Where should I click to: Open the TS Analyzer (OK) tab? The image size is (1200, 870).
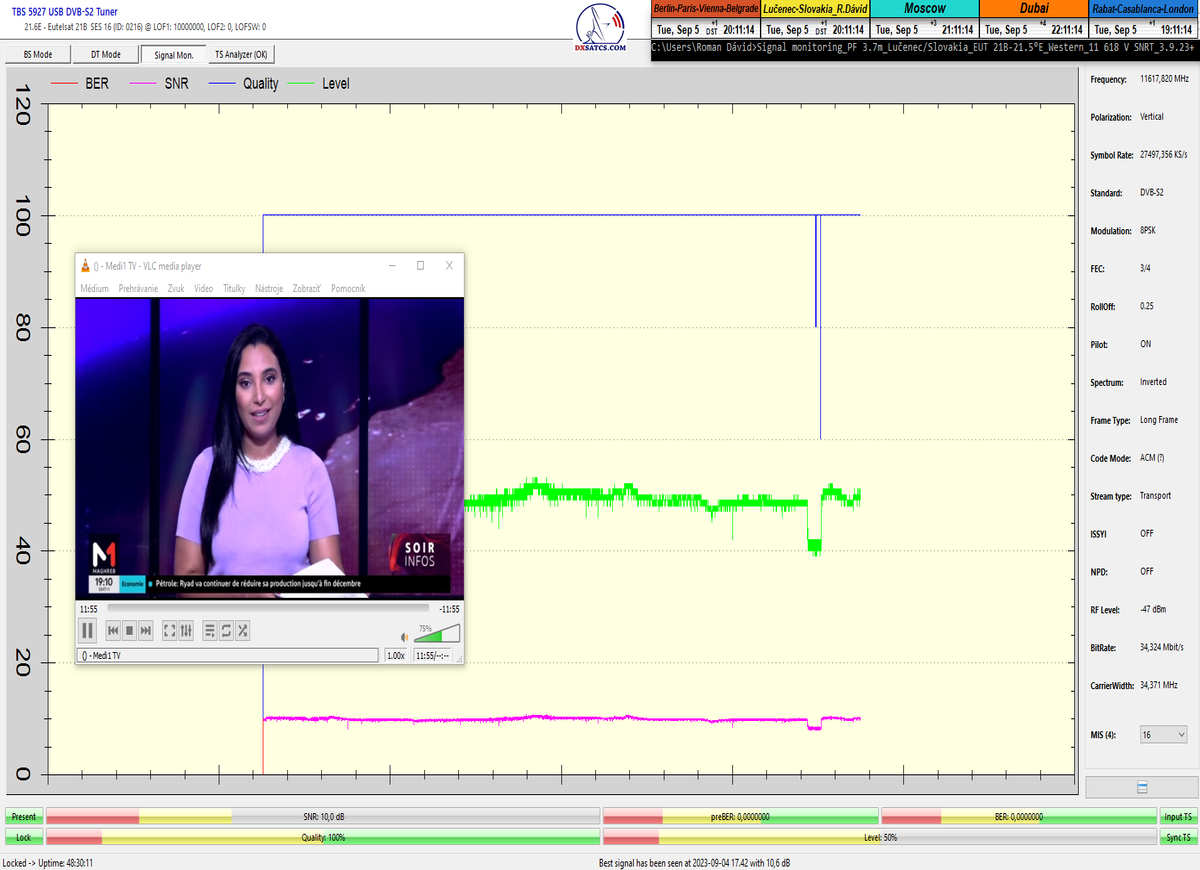click(241, 55)
